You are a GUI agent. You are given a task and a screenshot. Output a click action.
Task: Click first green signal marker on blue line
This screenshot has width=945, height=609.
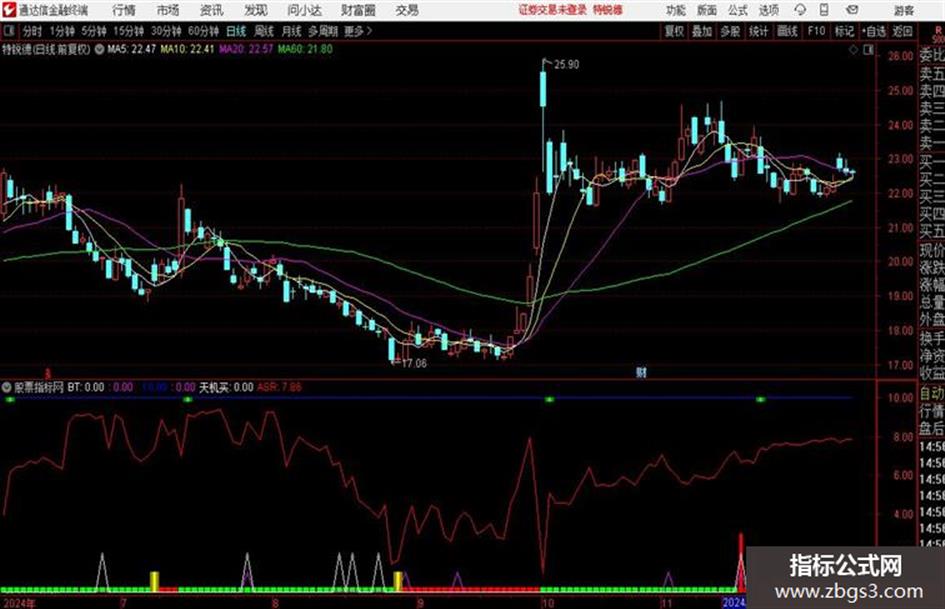(10, 399)
